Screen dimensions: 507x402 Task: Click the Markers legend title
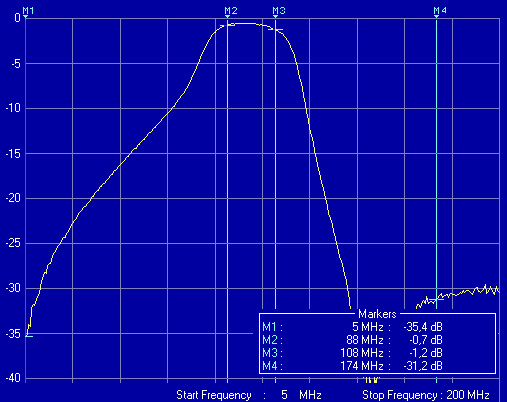point(377,314)
